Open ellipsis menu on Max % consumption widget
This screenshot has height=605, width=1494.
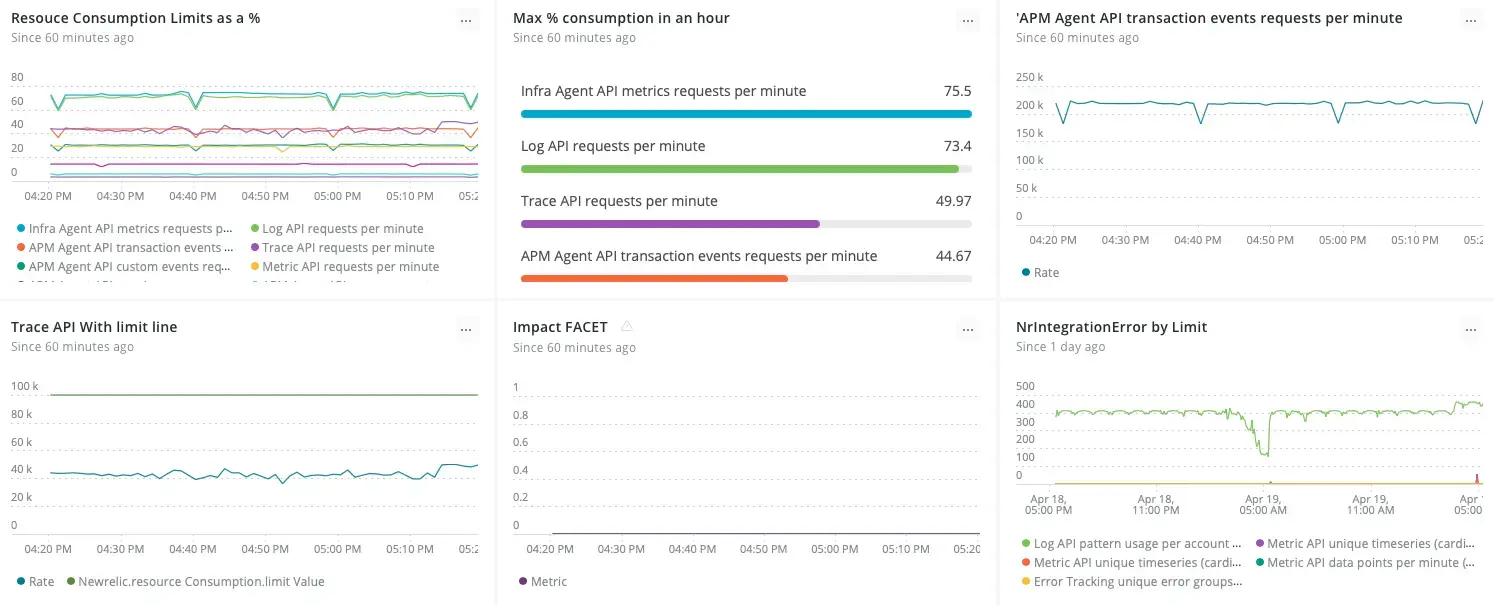(967, 20)
